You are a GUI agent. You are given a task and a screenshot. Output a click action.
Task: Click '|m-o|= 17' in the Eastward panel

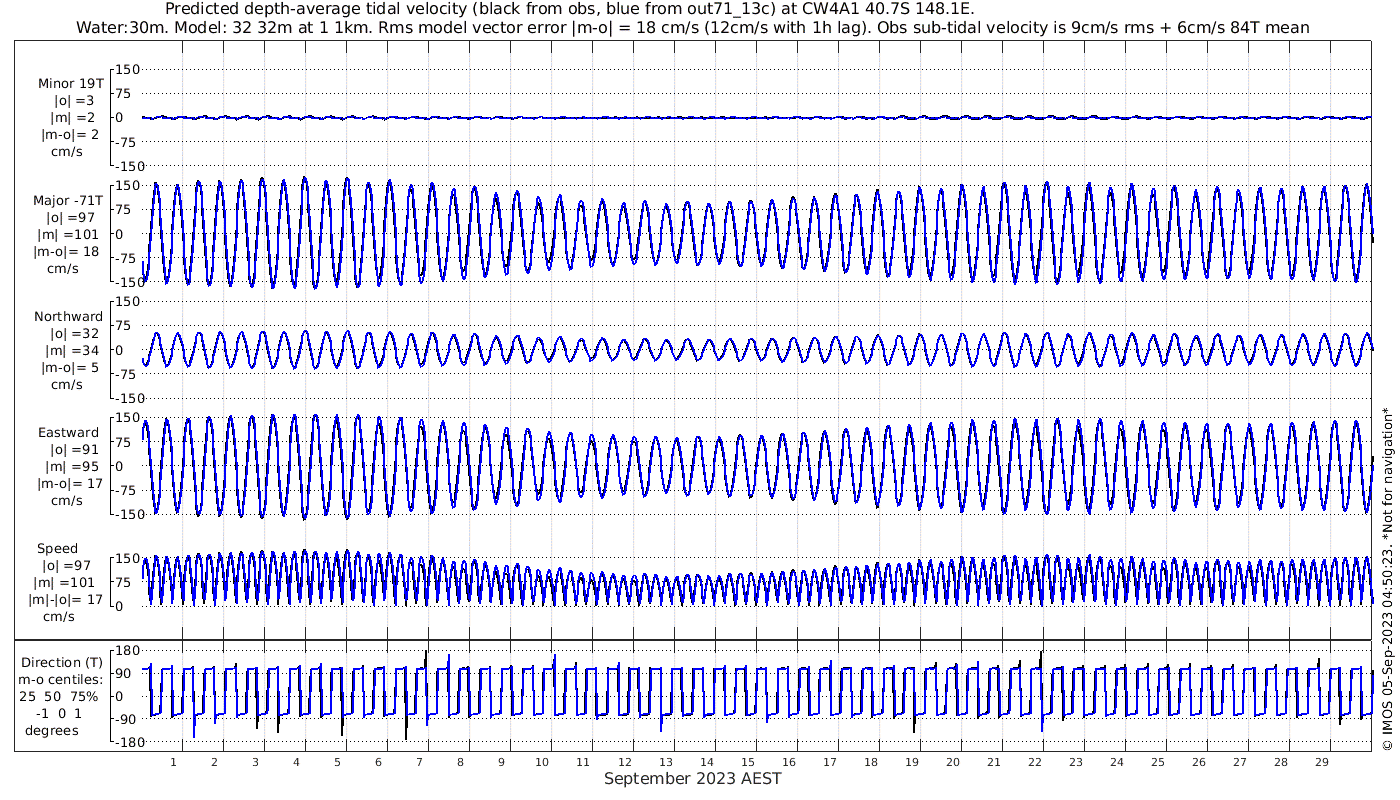[70, 484]
